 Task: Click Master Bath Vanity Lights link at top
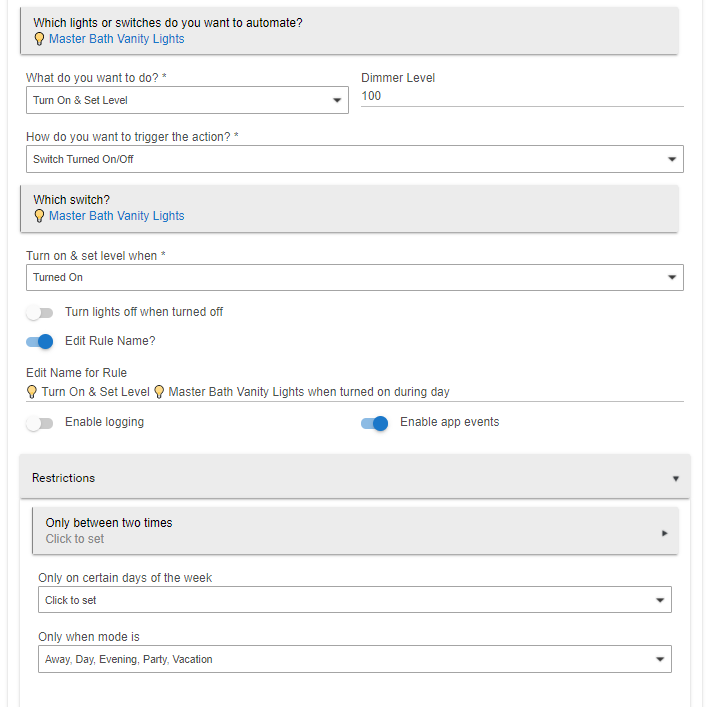point(117,39)
